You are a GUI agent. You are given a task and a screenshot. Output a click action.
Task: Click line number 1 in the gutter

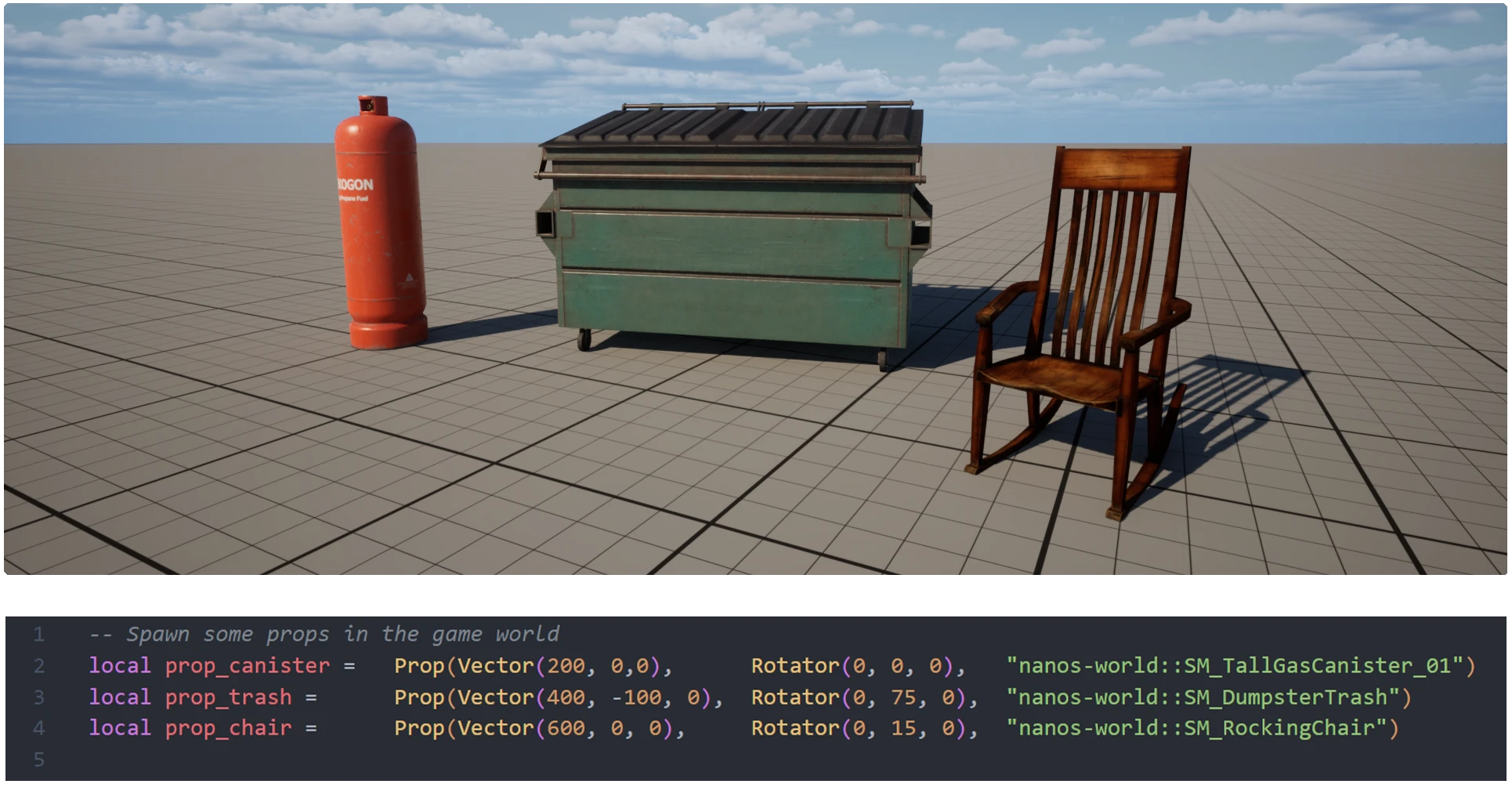(39, 634)
